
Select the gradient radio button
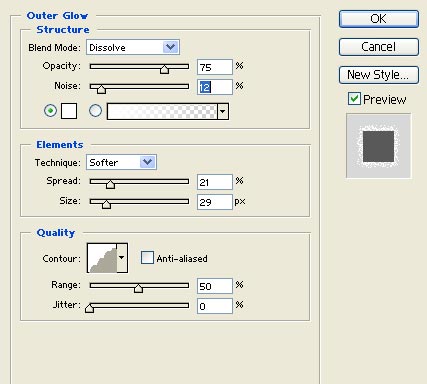pos(95,111)
